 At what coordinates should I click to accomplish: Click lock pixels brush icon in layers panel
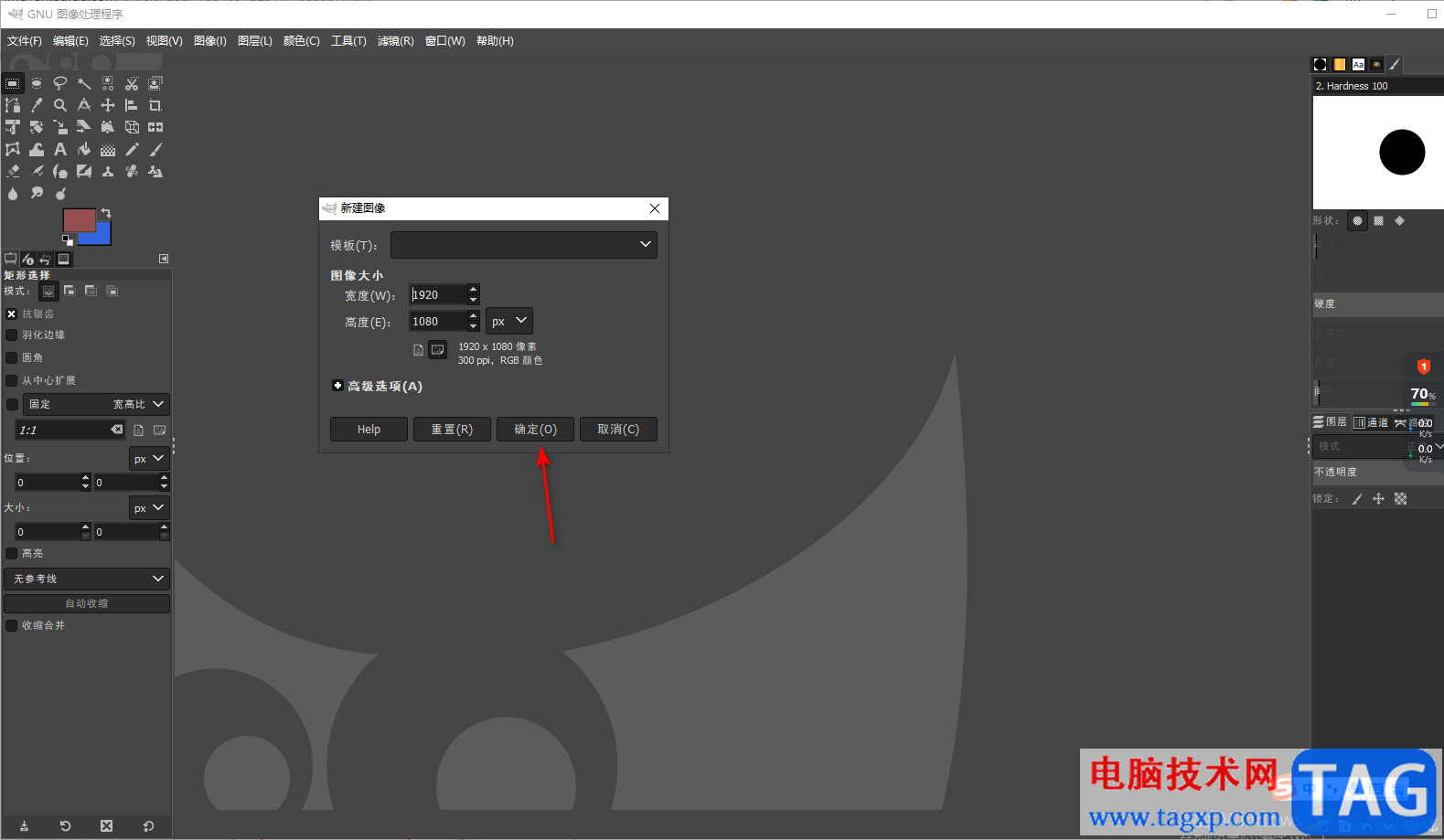coord(1357,499)
